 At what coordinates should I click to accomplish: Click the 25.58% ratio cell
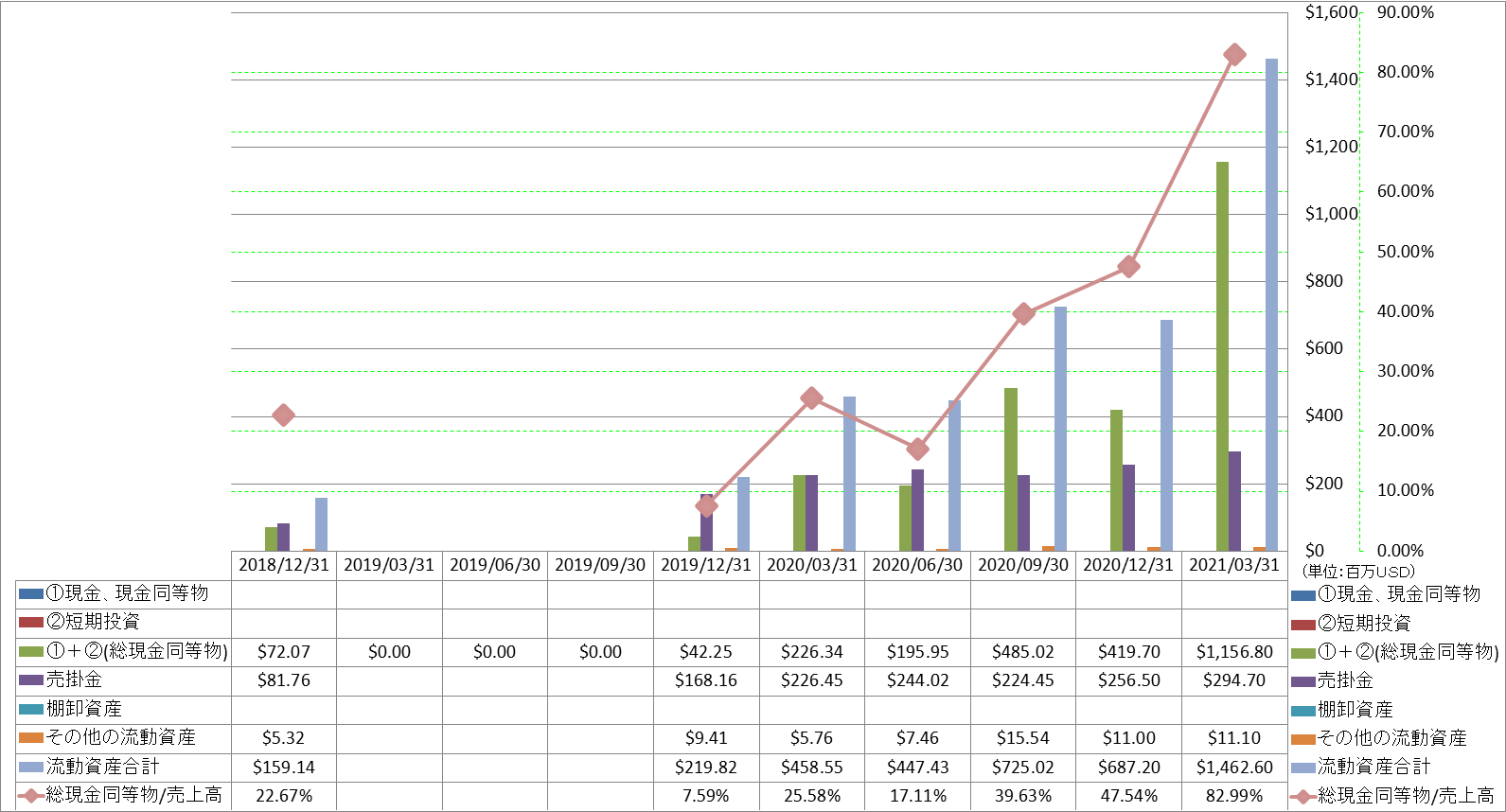pyautogui.click(x=812, y=796)
